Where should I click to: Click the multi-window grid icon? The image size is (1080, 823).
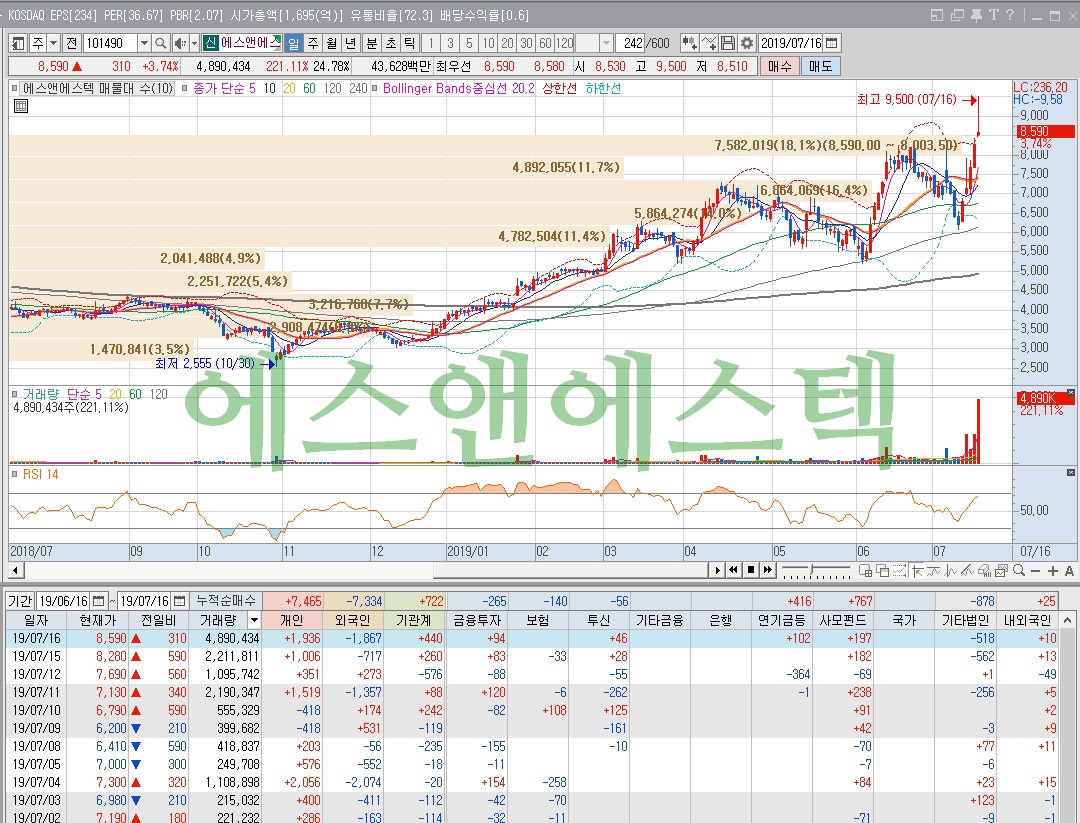[x=866, y=570]
